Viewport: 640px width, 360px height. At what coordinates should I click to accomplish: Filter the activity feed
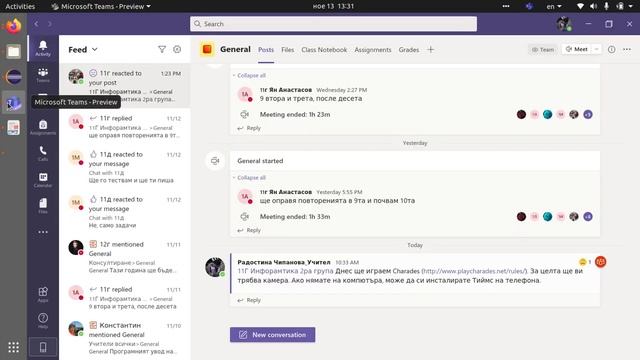[x=162, y=49]
